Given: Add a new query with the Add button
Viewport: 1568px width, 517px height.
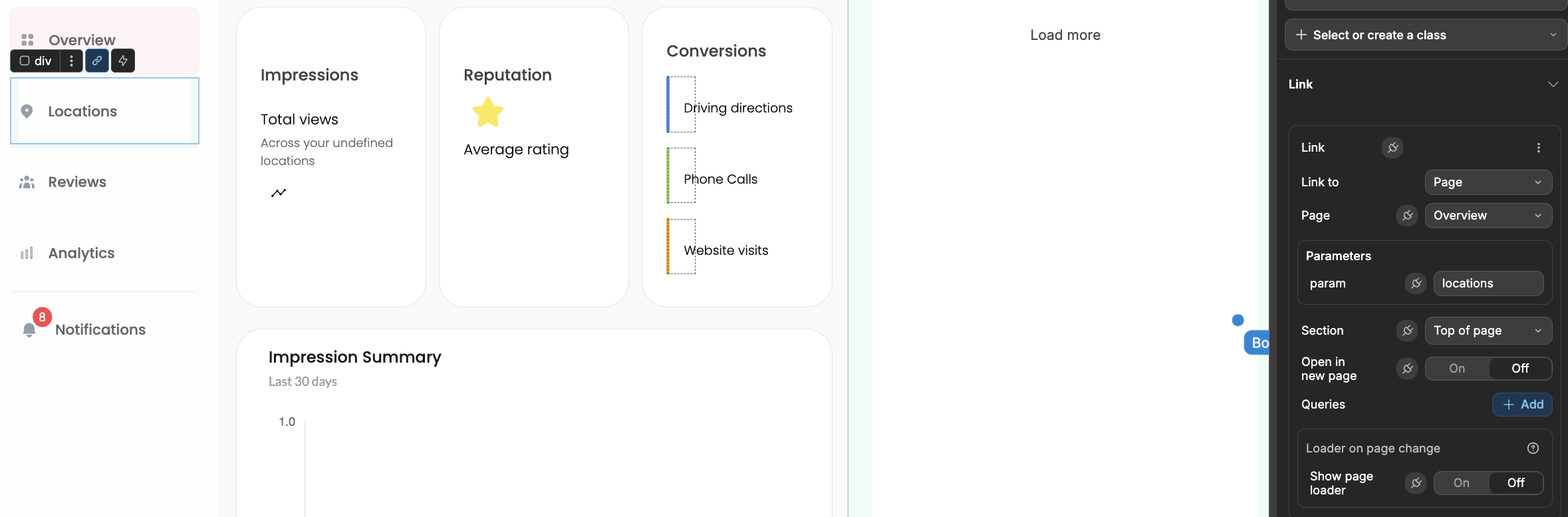Looking at the screenshot, I should (x=1522, y=405).
